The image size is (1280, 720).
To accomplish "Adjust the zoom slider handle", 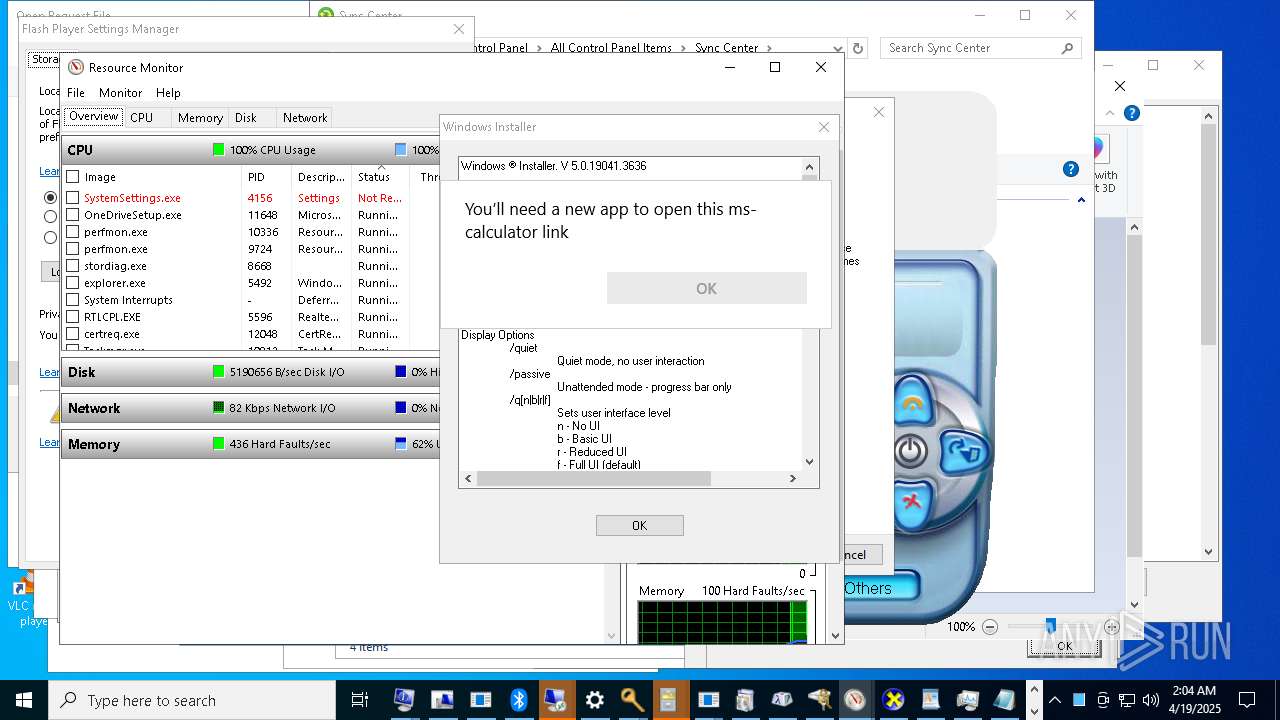I will [1050, 627].
